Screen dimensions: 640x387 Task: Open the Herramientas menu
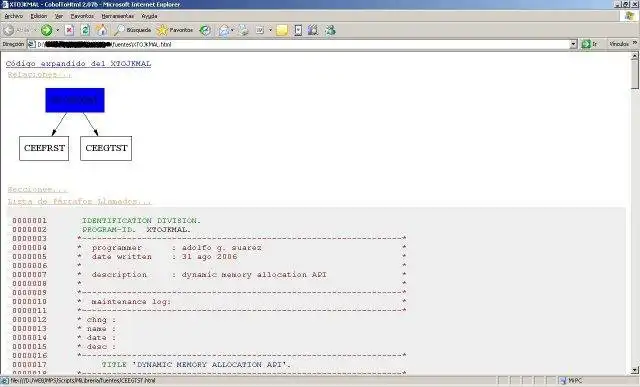pos(118,16)
